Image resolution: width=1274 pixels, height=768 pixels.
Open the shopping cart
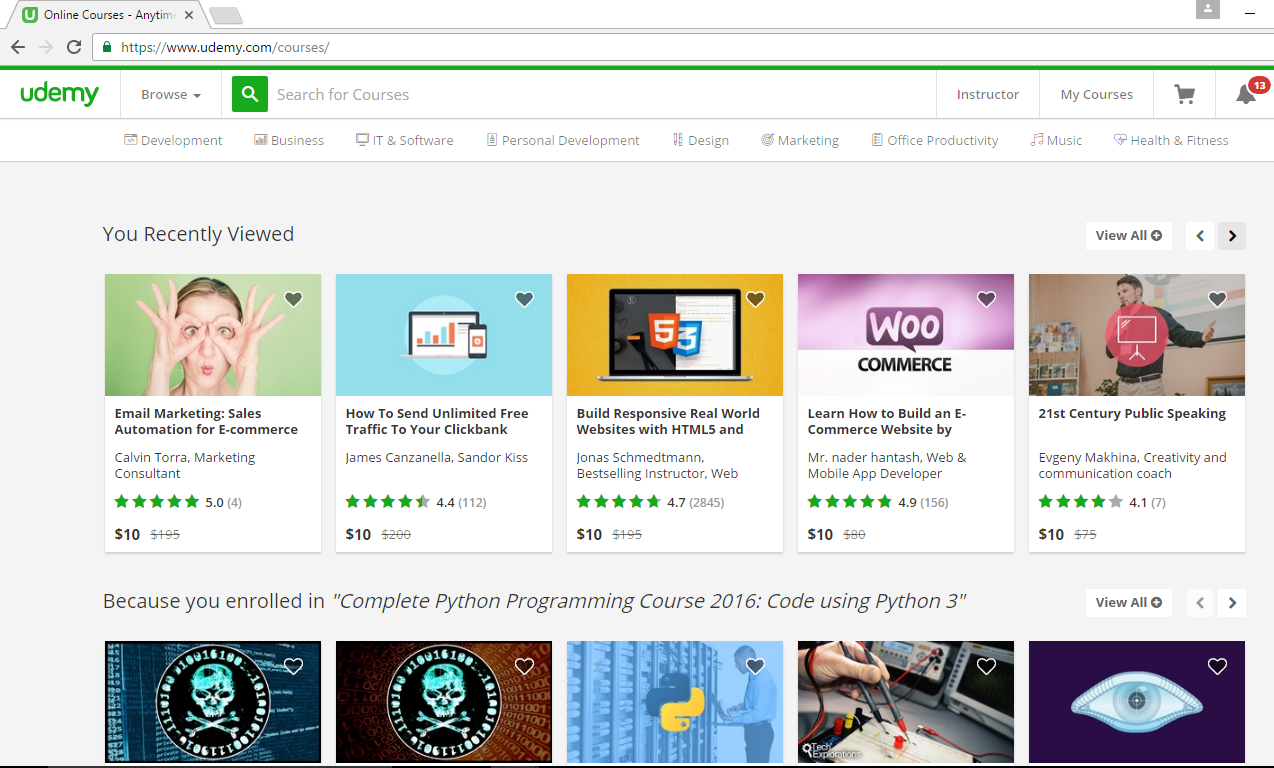tap(1185, 94)
